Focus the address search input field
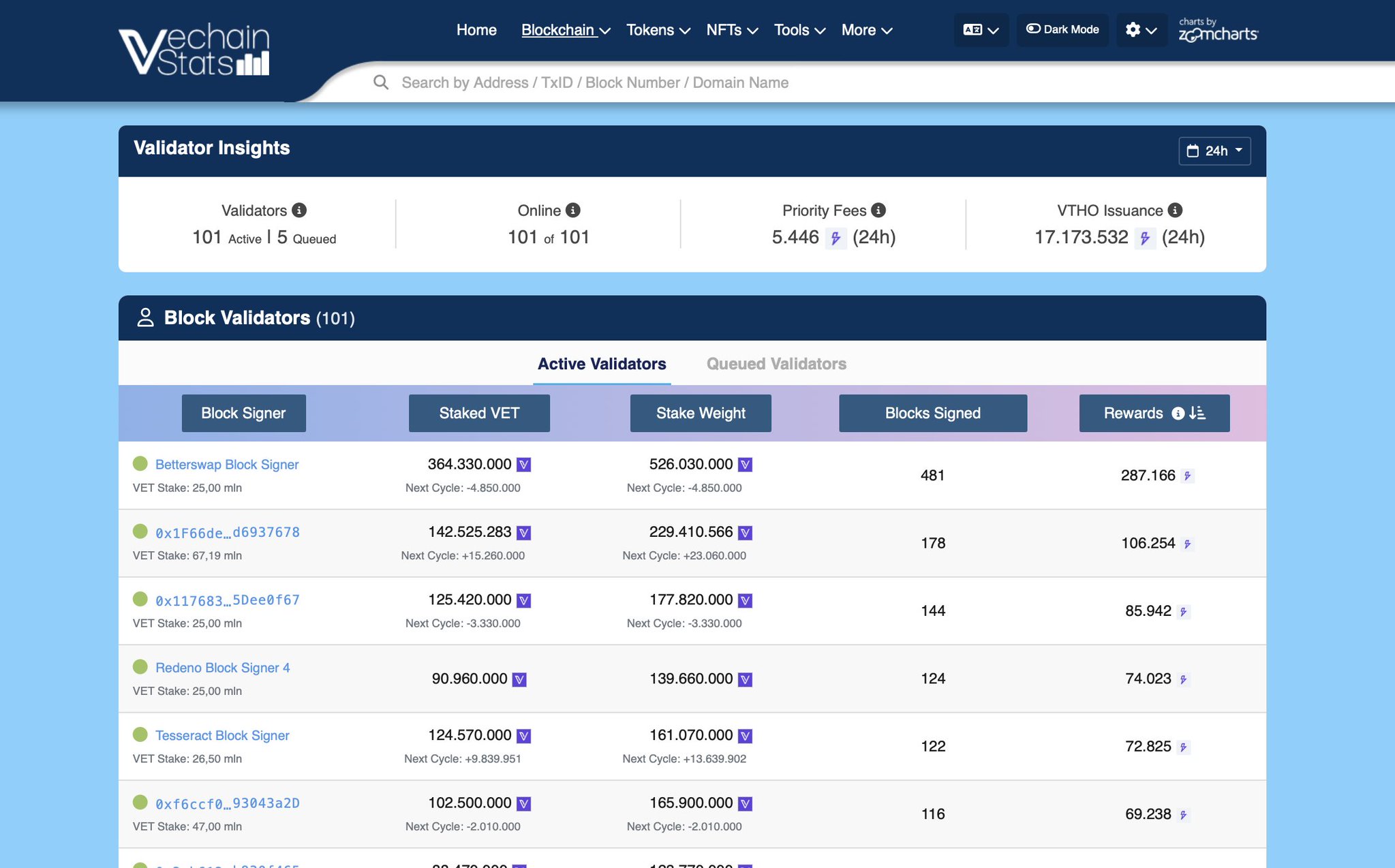1395x868 pixels. [595, 82]
